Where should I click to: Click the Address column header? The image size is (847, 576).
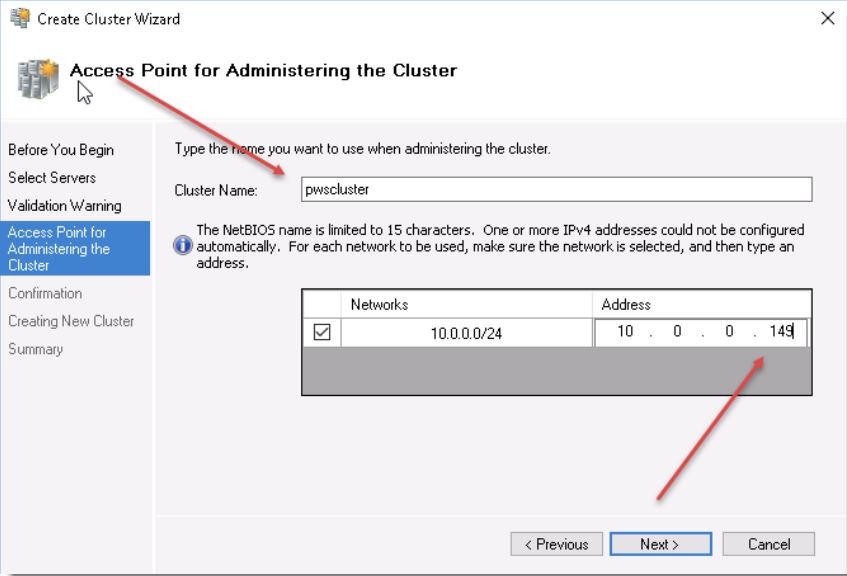click(702, 304)
